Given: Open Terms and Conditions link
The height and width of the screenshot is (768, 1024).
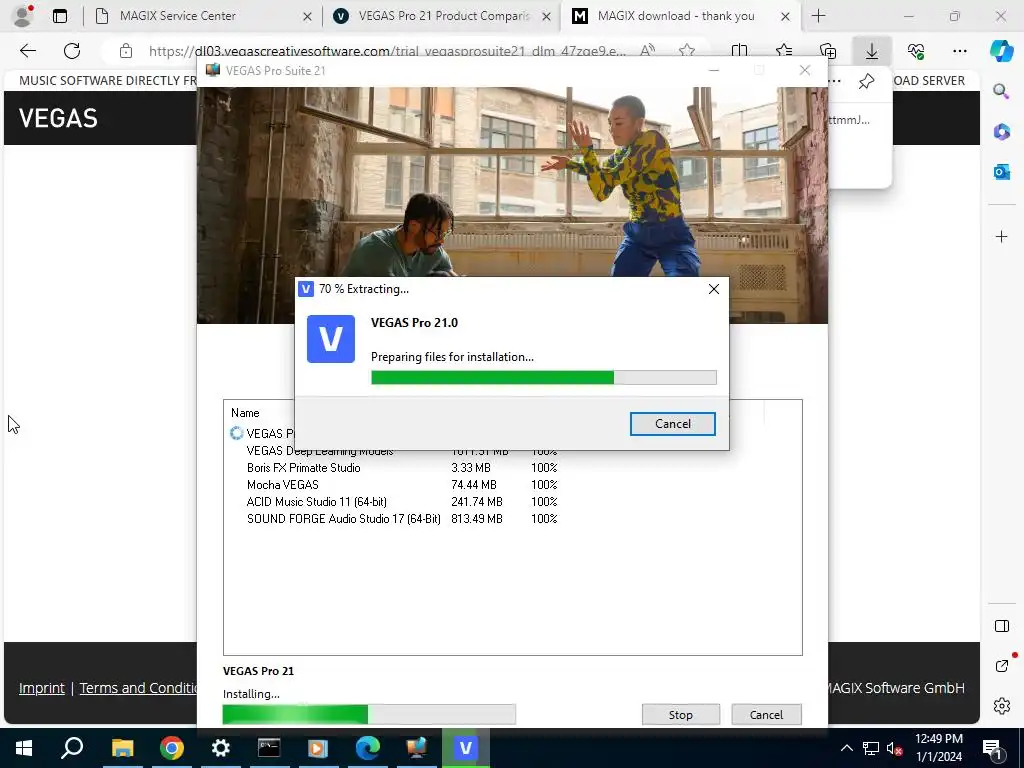Looking at the screenshot, I should coord(138,688).
